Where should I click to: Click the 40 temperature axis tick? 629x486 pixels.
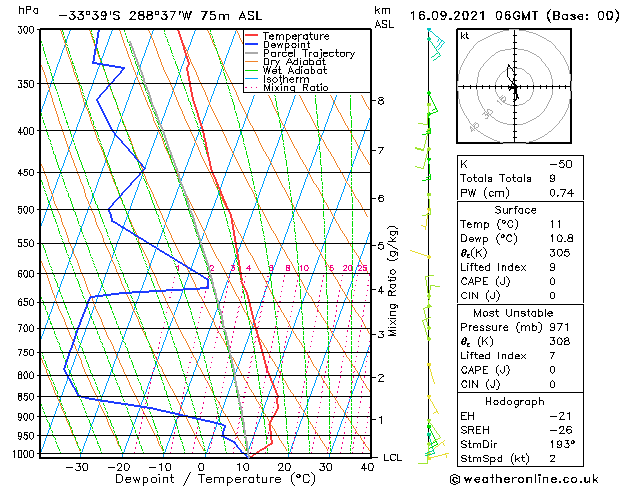pos(367,468)
